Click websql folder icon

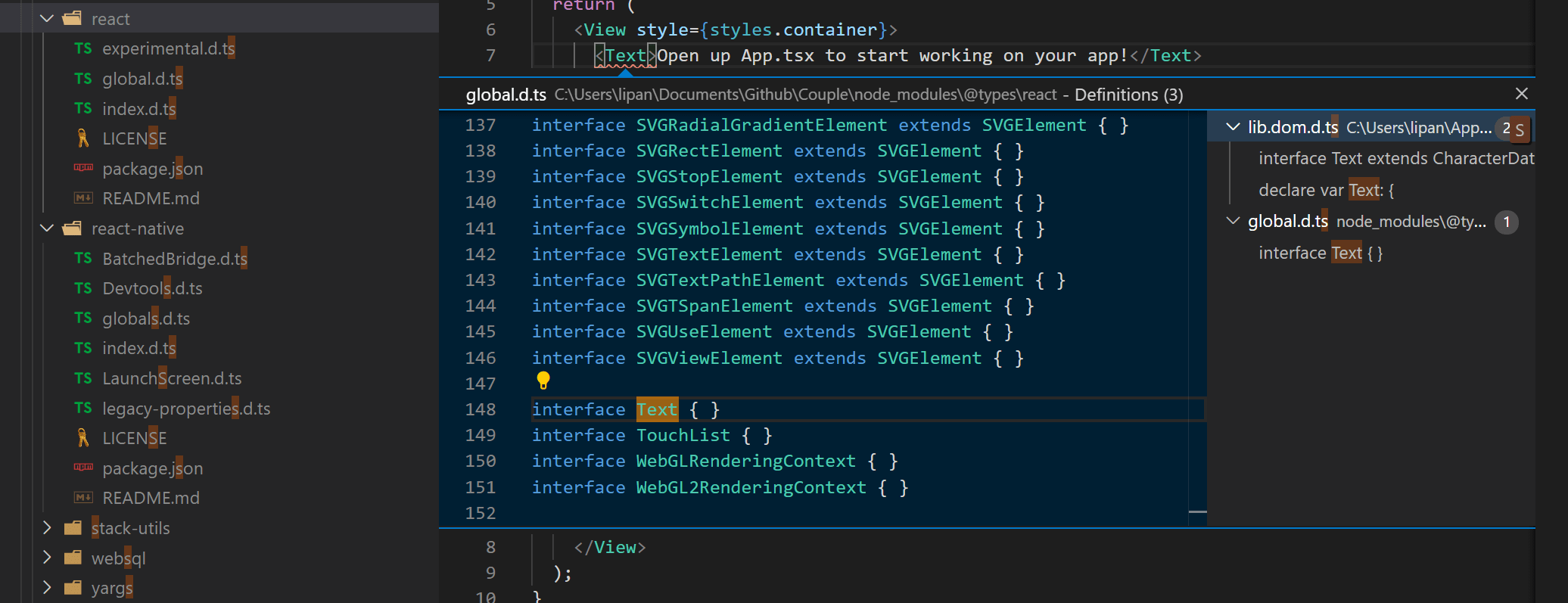[x=73, y=558]
